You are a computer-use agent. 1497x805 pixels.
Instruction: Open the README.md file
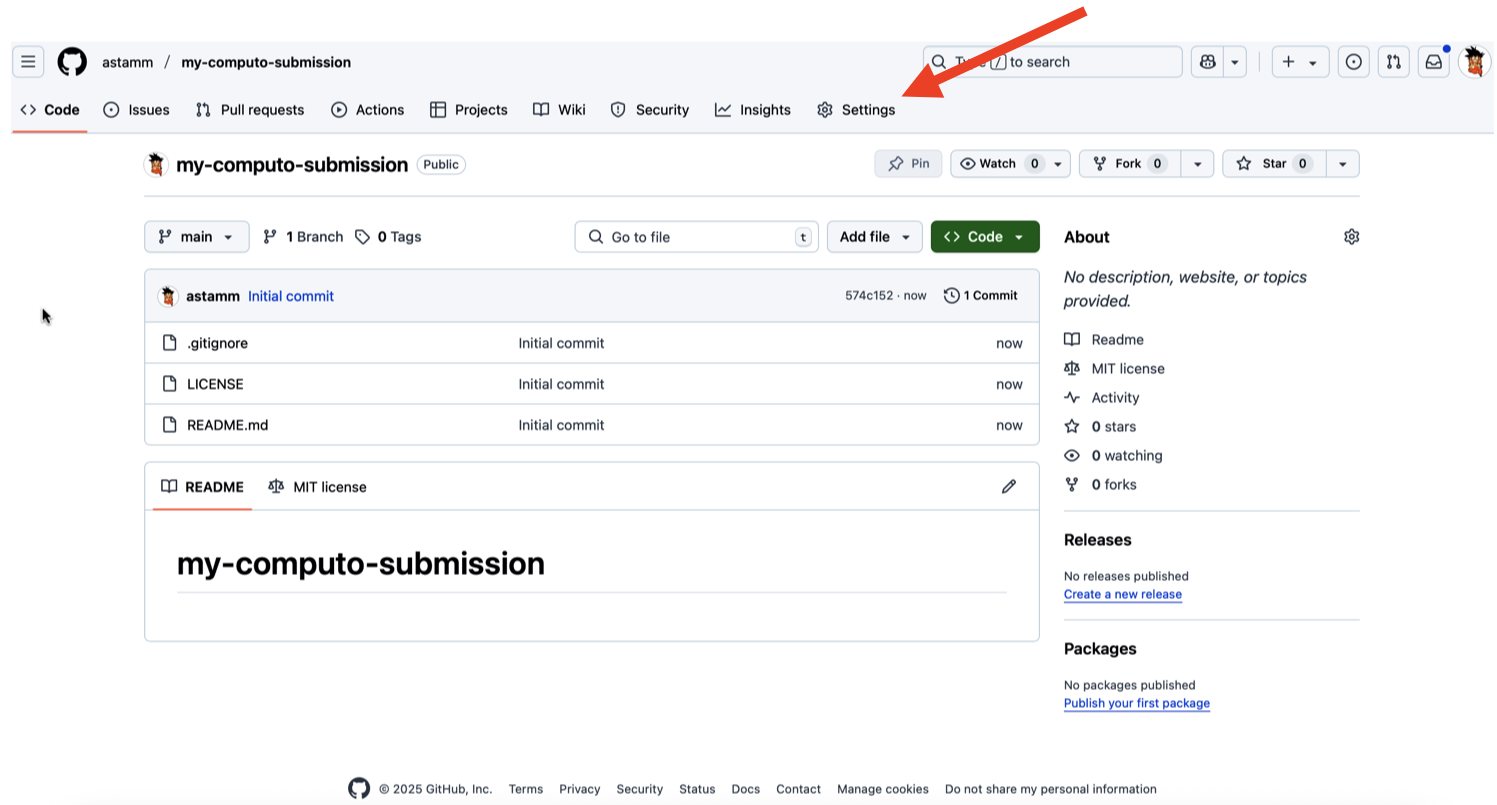pyautogui.click(x=227, y=425)
